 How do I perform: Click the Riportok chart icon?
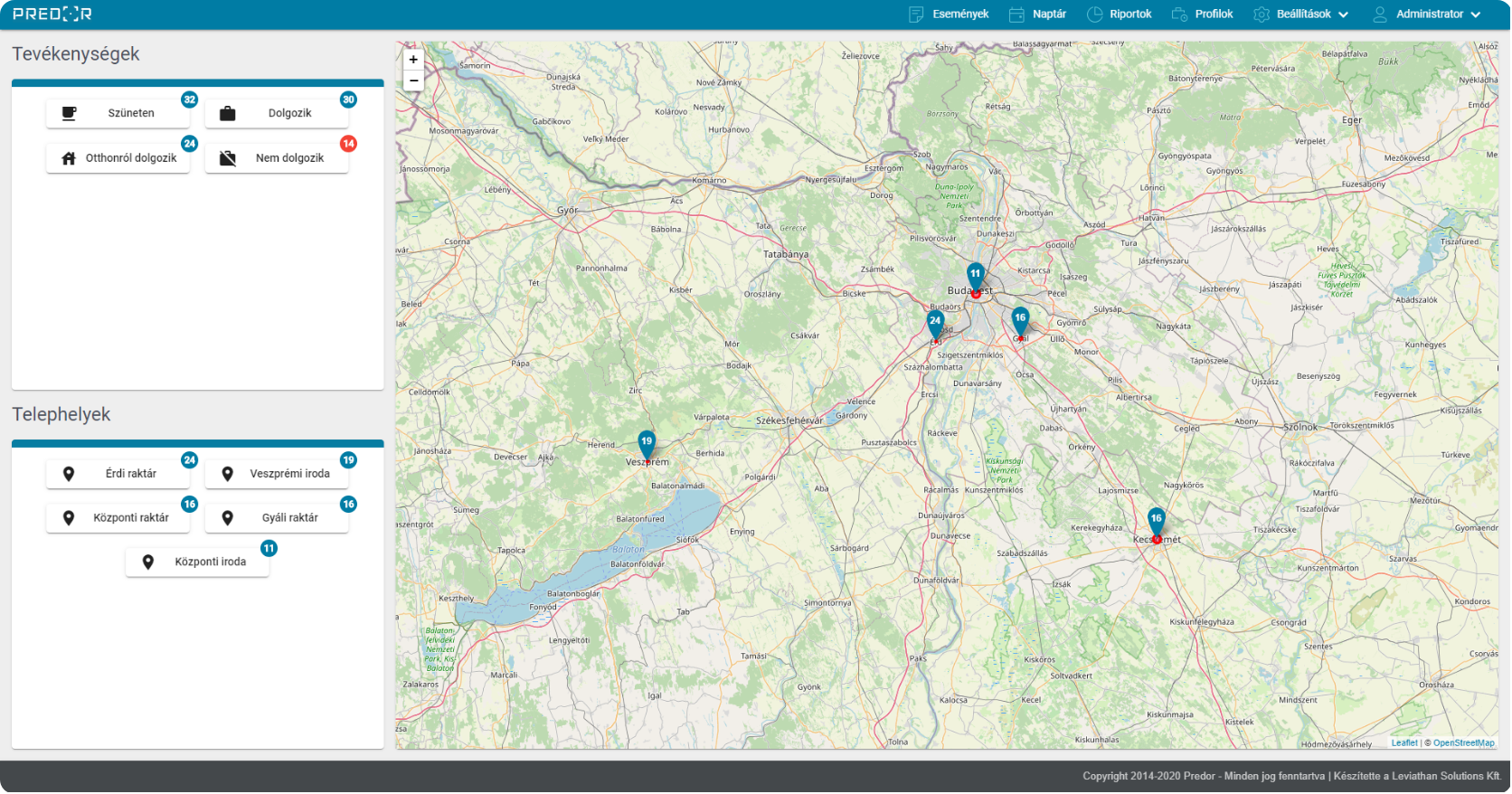coord(1094,14)
